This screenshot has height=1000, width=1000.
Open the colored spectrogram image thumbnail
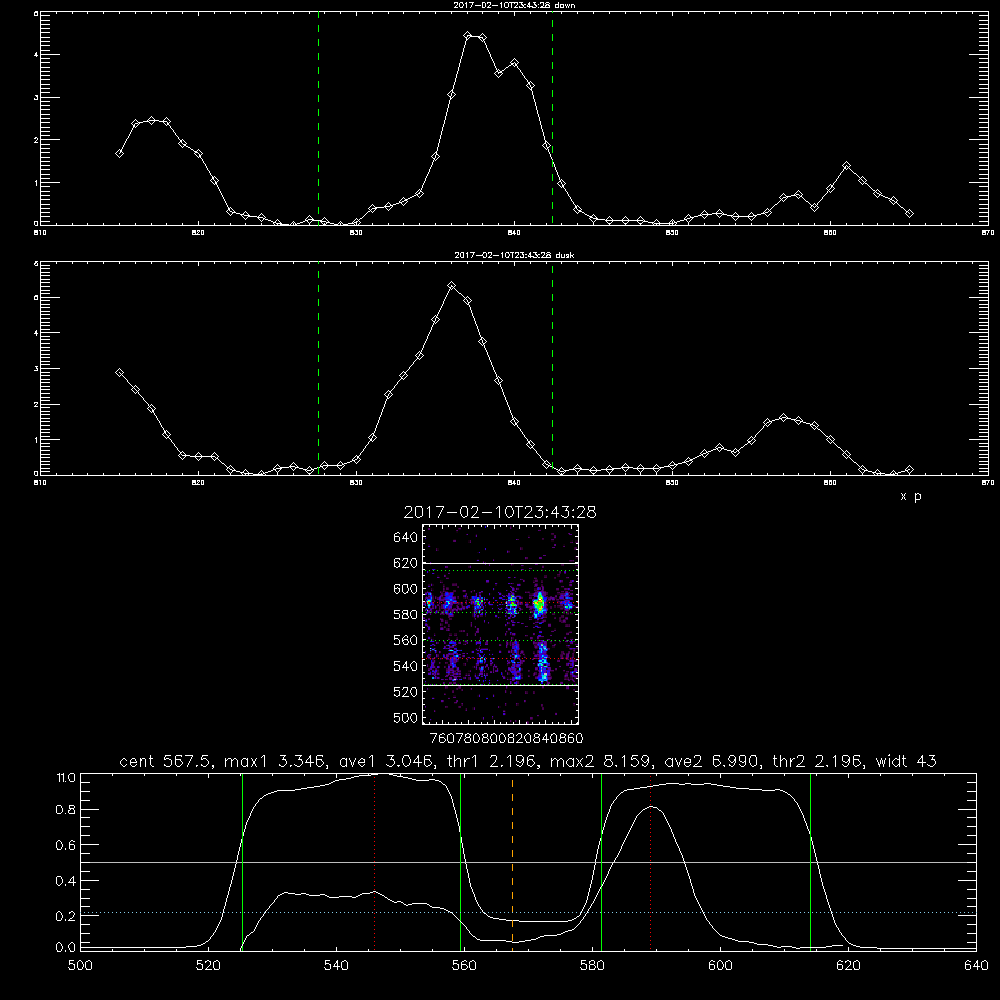501,624
